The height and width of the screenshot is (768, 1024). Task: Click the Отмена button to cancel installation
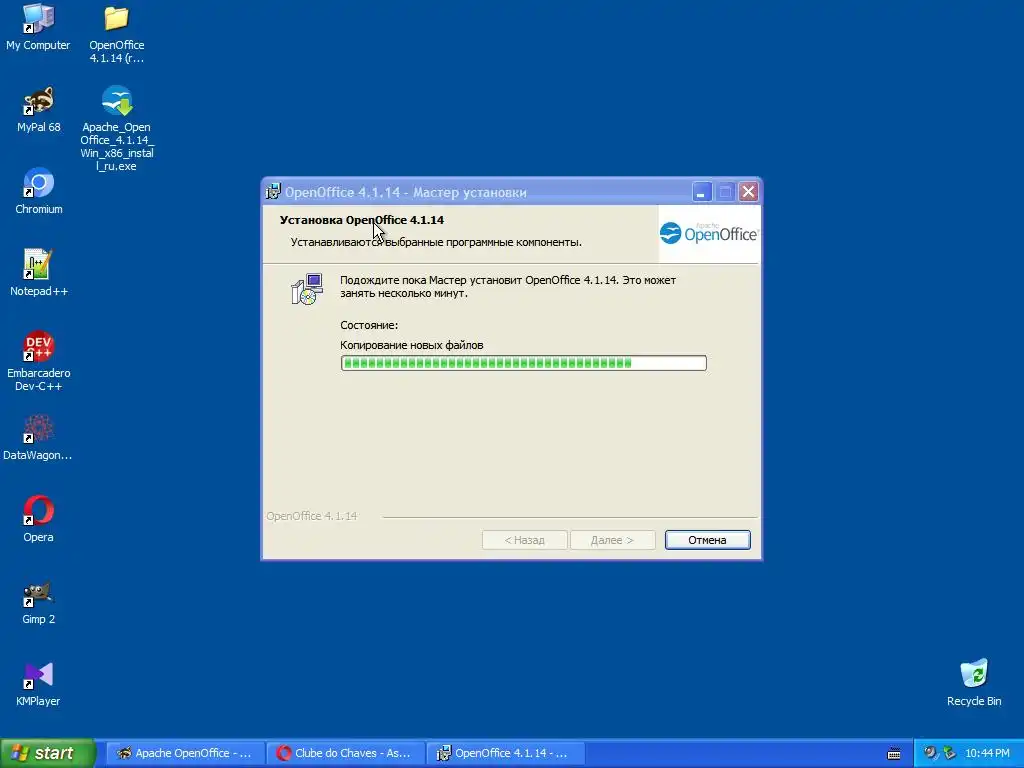[707, 540]
